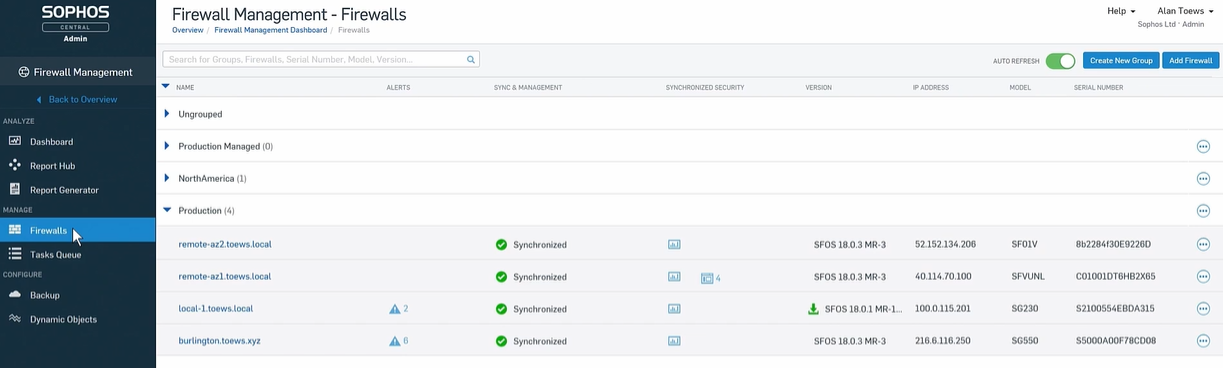Toggle the Auto Refresh switch
Screen dimensions: 1223x368
tap(1060, 61)
